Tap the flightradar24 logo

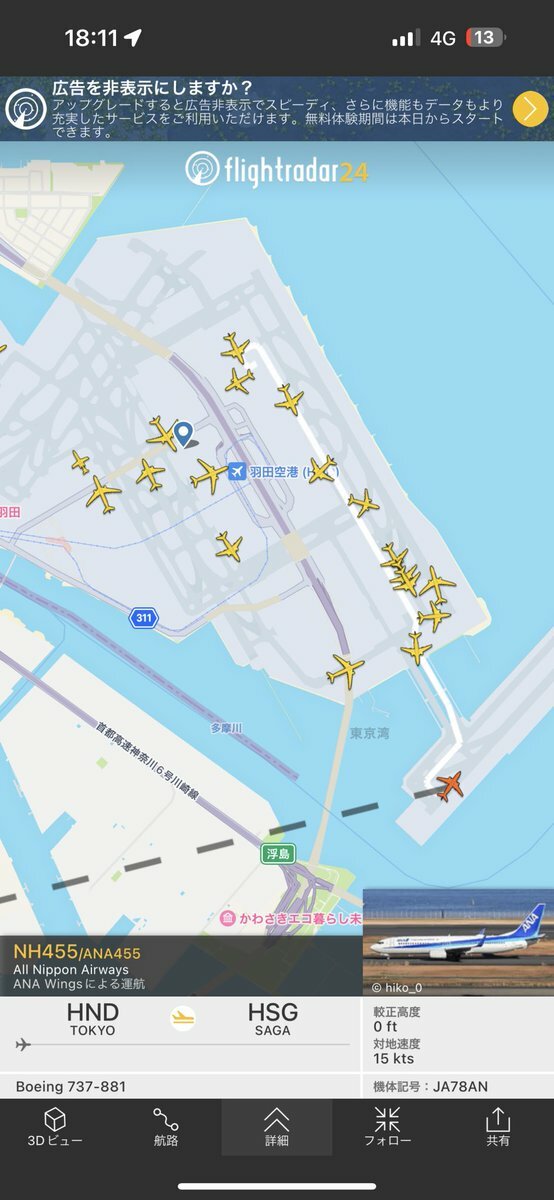[x=277, y=169]
